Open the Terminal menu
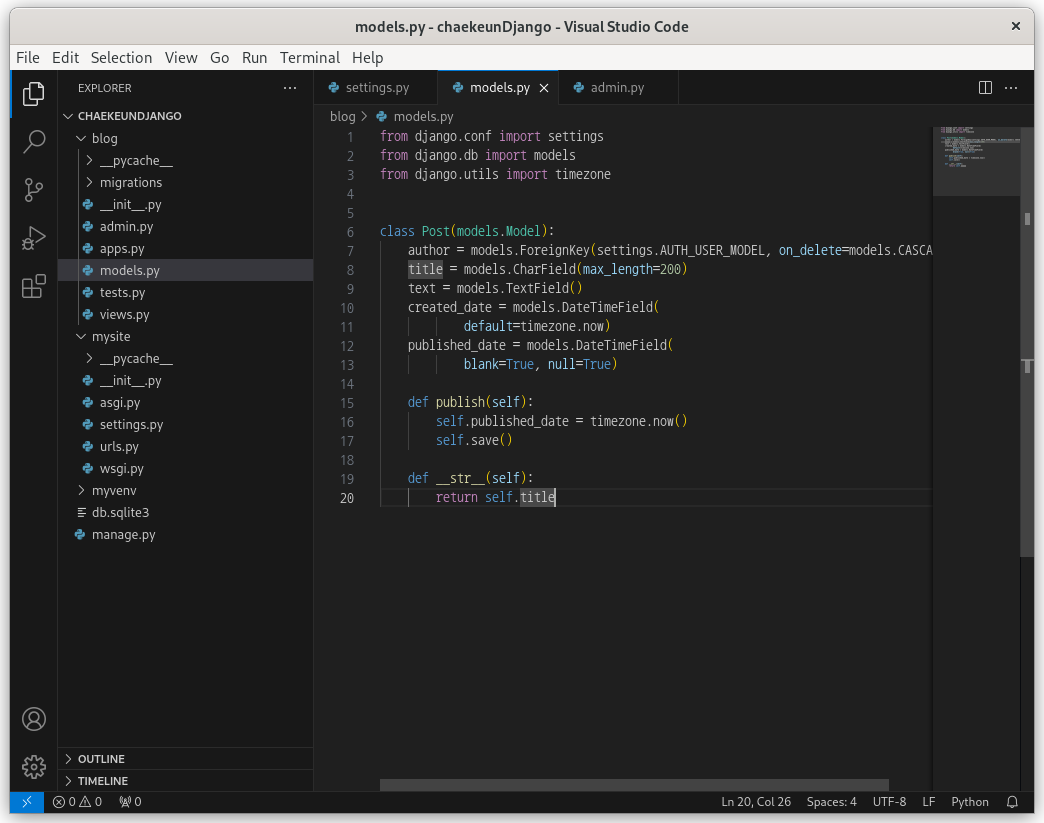 pyautogui.click(x=310, y=58)
